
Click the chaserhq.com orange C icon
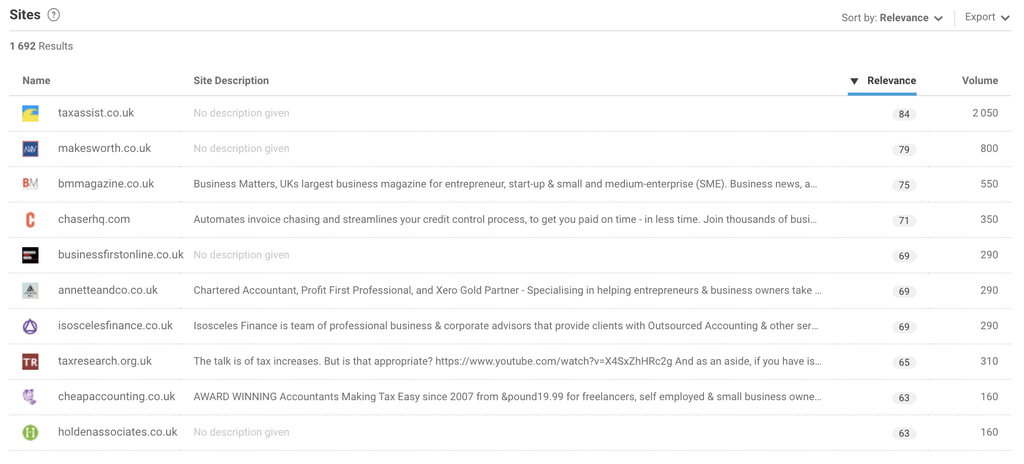pos(31,220)
